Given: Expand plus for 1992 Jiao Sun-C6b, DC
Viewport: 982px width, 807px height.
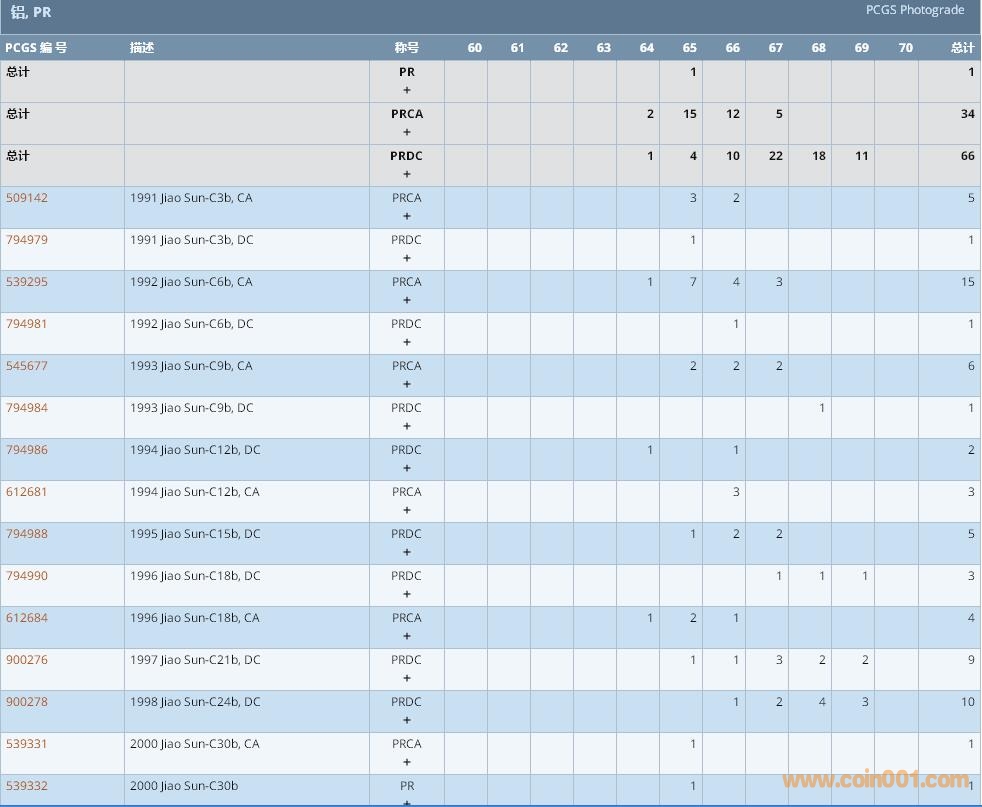Looking at the screenshot, I should point(407,342).
